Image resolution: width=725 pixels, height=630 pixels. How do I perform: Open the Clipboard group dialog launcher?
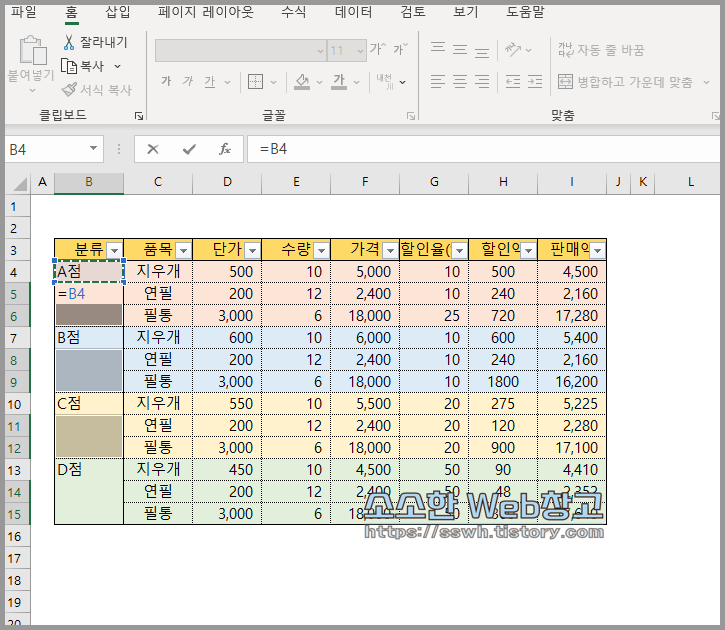(x=139, y=116)
